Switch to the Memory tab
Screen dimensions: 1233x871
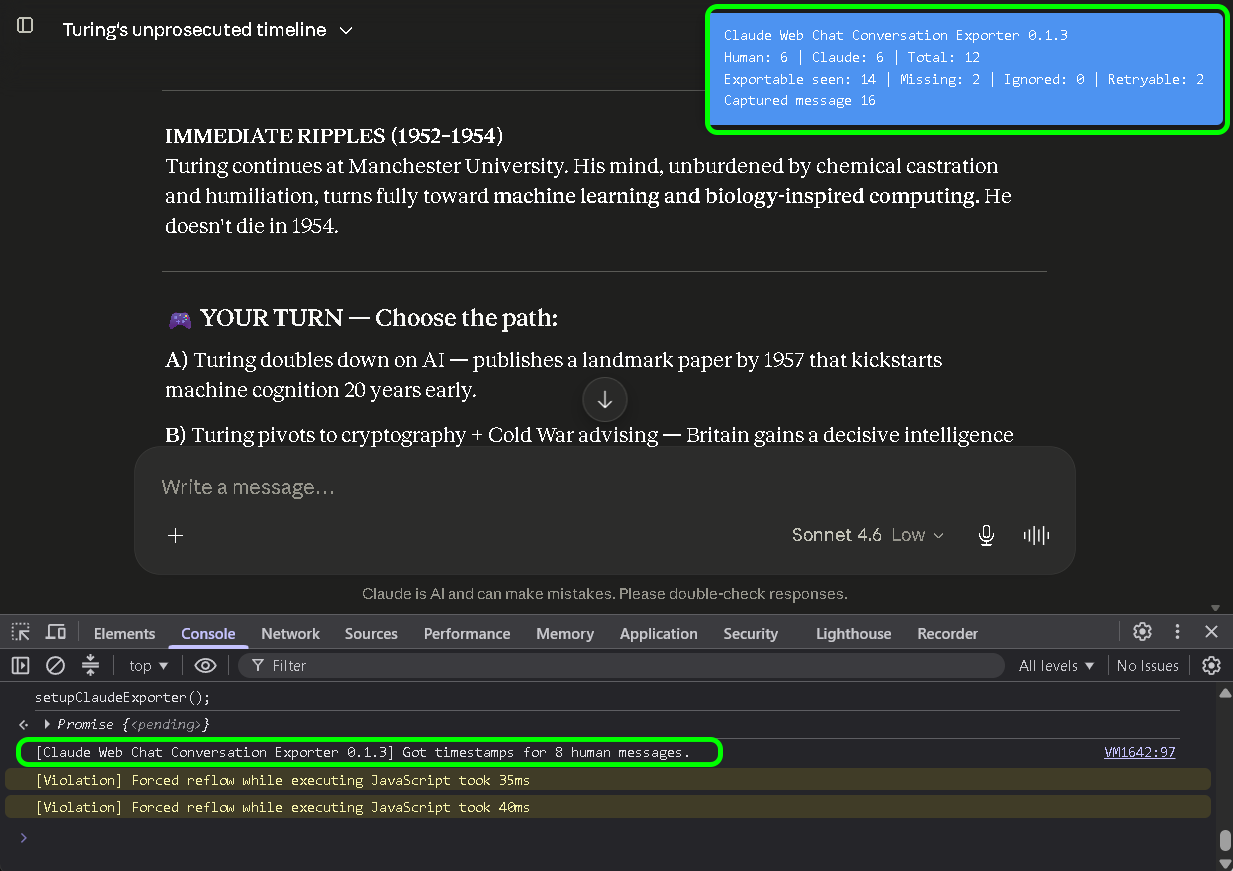[x=565, y=633]
